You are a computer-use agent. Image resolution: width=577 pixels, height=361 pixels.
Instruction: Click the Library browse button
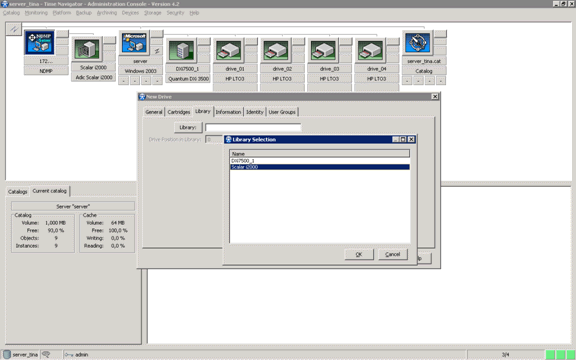point(188,127)
